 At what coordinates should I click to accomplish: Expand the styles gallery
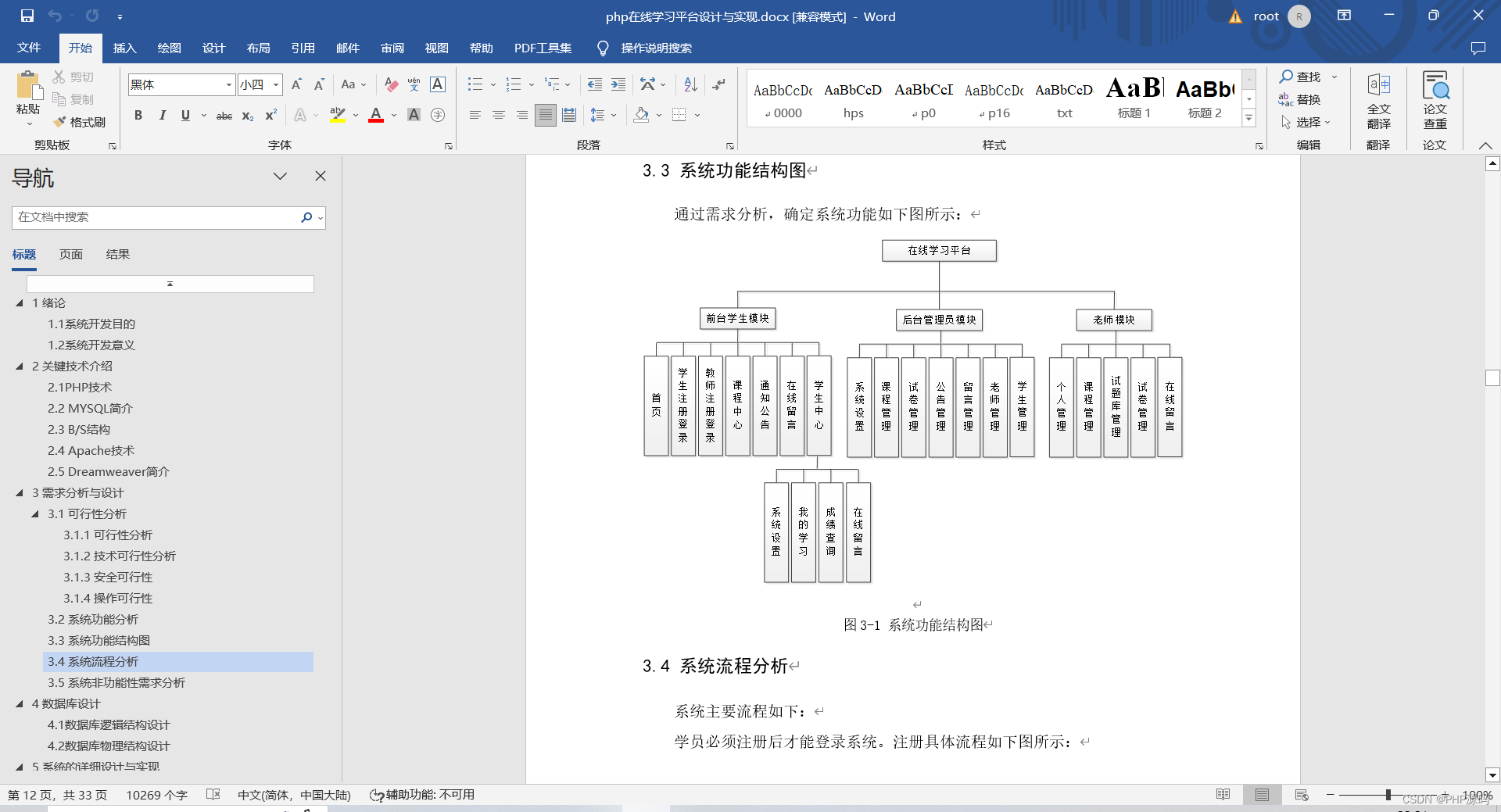pyautogui.click(x=1249, y=118)
